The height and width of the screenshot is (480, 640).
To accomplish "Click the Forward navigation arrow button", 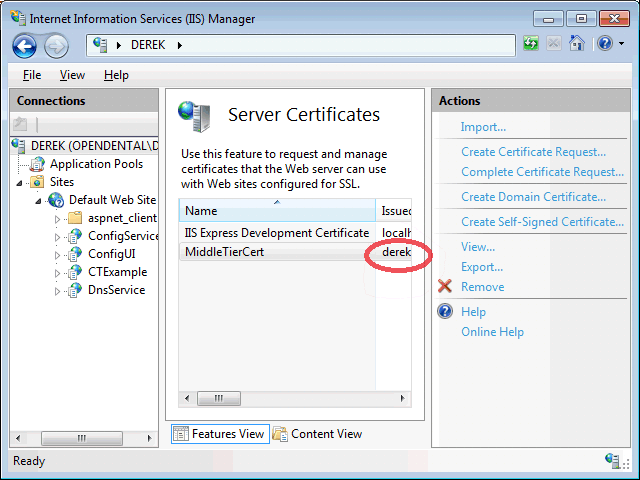I will pyautogui.click(x=56, y=46).
